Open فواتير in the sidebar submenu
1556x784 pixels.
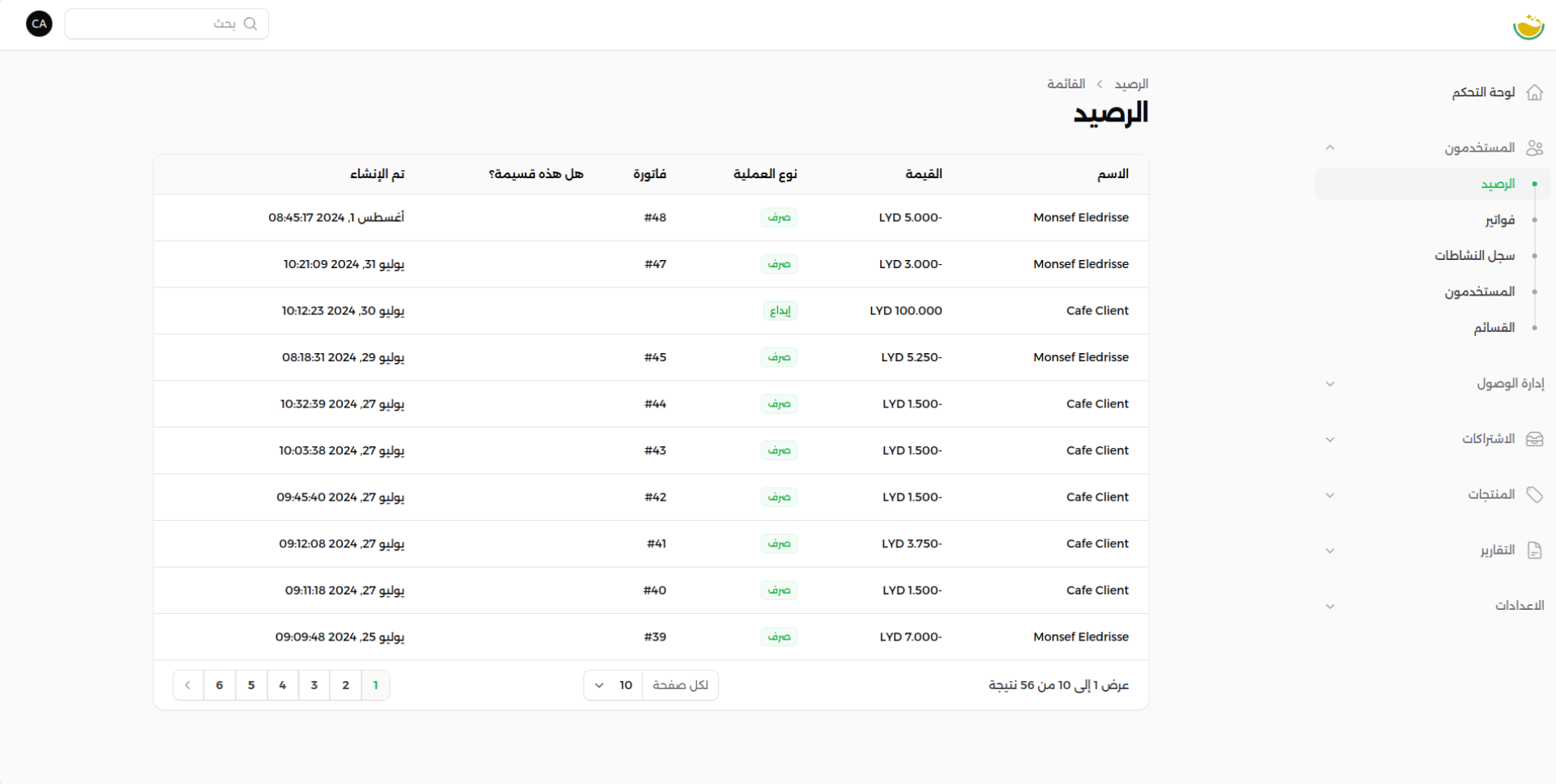click(x=1433, y=220)
